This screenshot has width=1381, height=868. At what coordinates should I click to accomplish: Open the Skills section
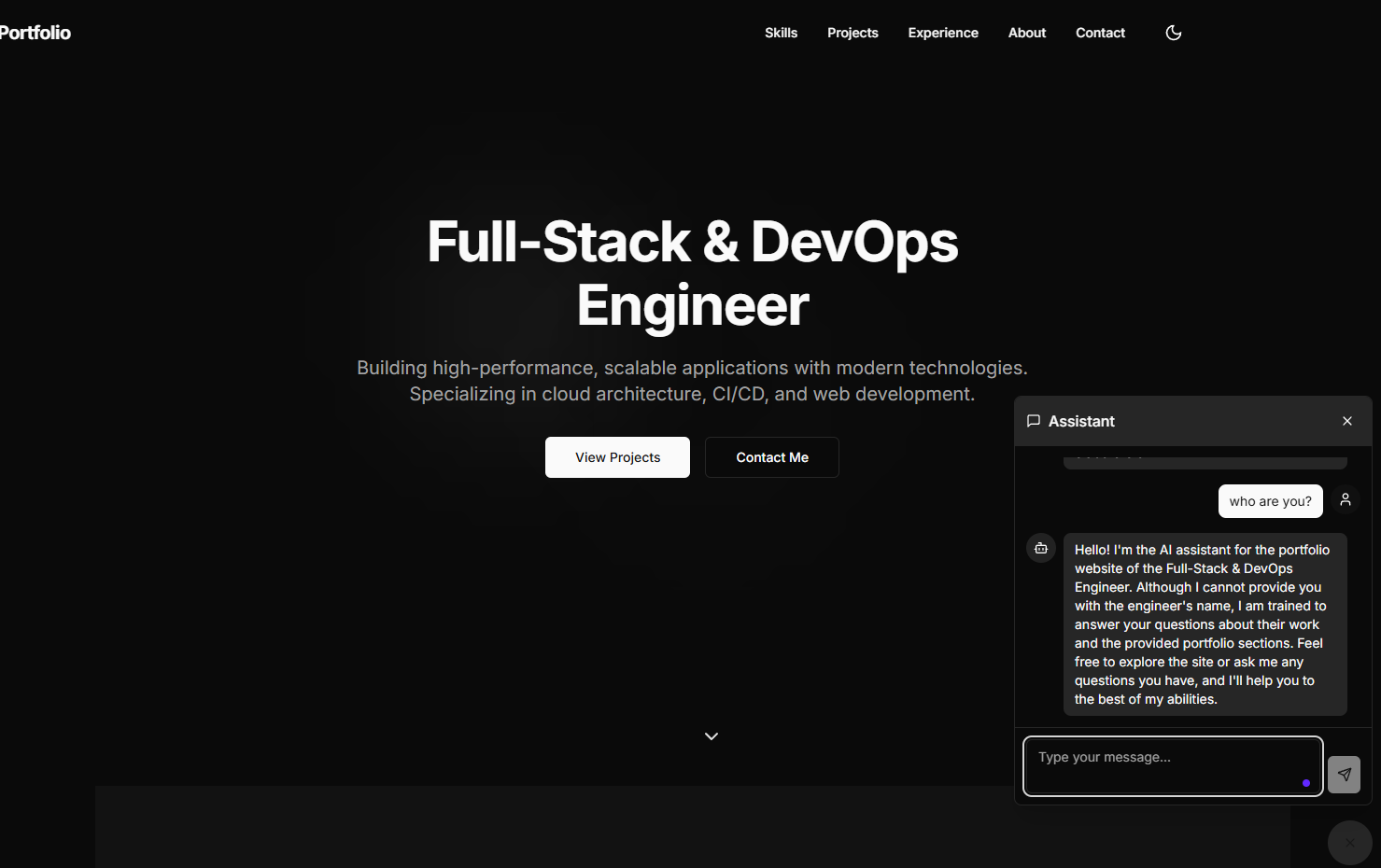pos(781,33)
